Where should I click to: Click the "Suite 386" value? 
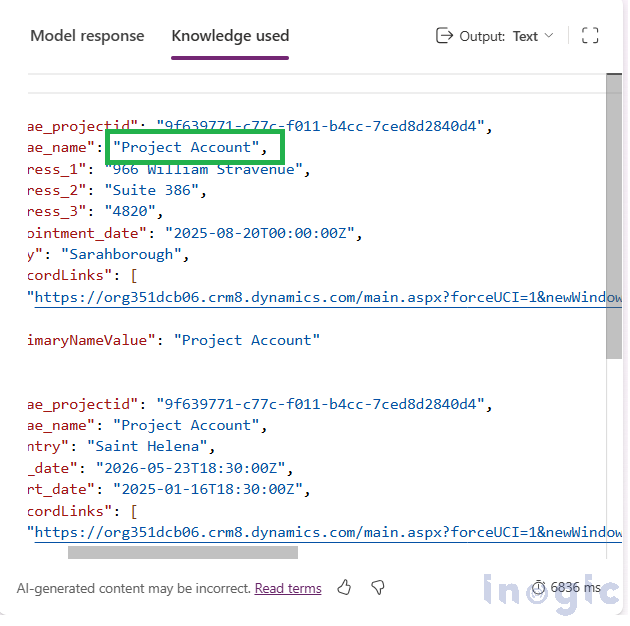151,190
